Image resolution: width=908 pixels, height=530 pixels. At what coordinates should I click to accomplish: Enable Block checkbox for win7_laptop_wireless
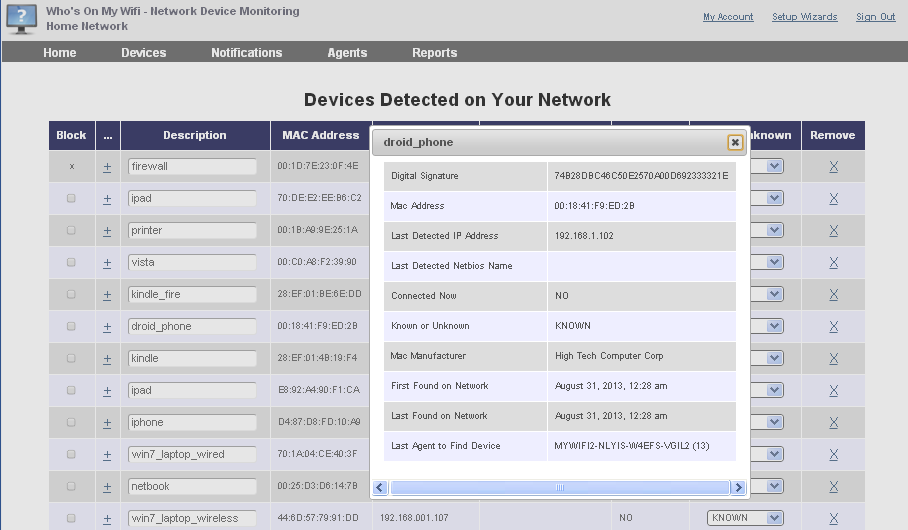coord(71,518)
